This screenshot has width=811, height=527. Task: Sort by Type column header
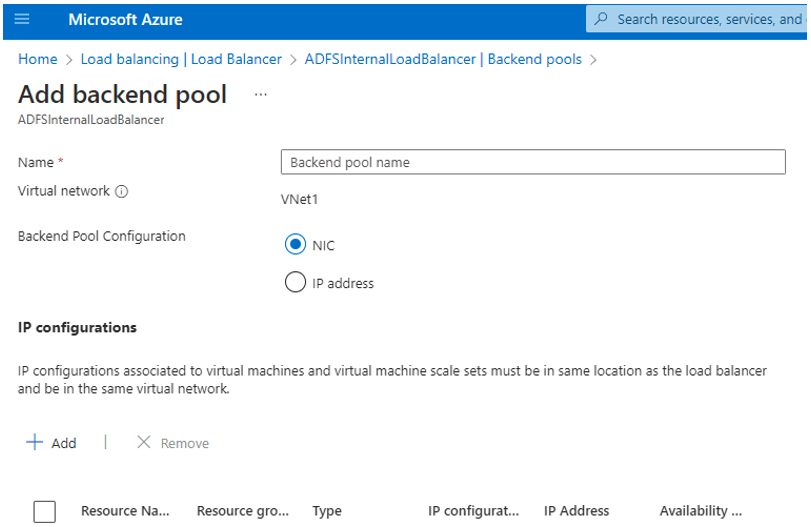(327, 511)
